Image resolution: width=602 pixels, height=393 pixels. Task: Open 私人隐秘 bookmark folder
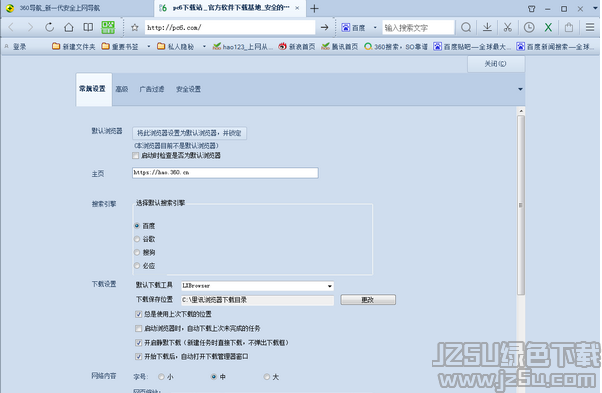pyautogui.click(x=175, y=46)
